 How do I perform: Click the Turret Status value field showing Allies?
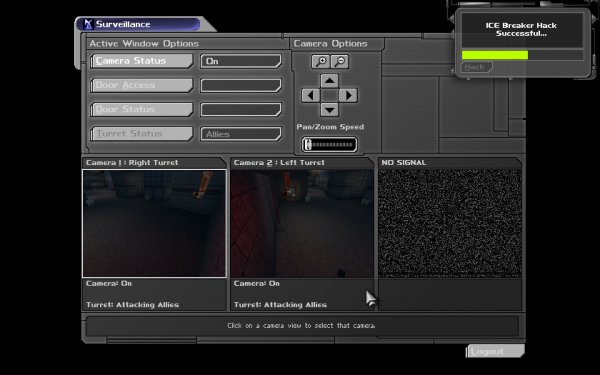coord(241,134)
